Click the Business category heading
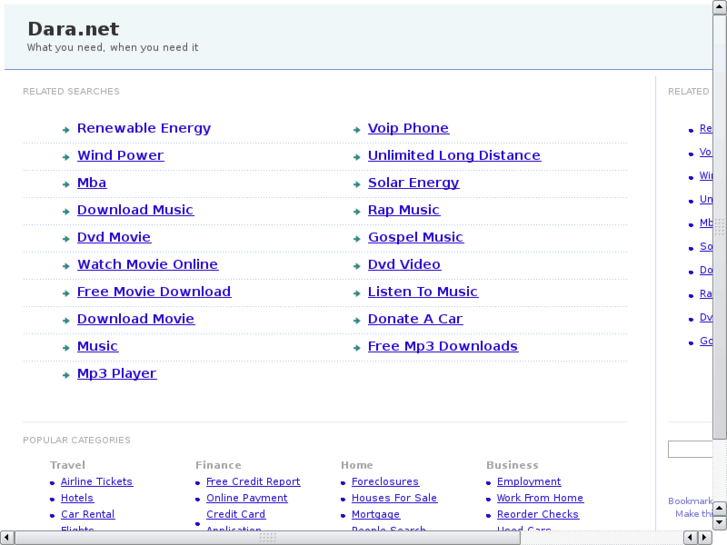This screenshot has height=545, width=727. point(512,465)
